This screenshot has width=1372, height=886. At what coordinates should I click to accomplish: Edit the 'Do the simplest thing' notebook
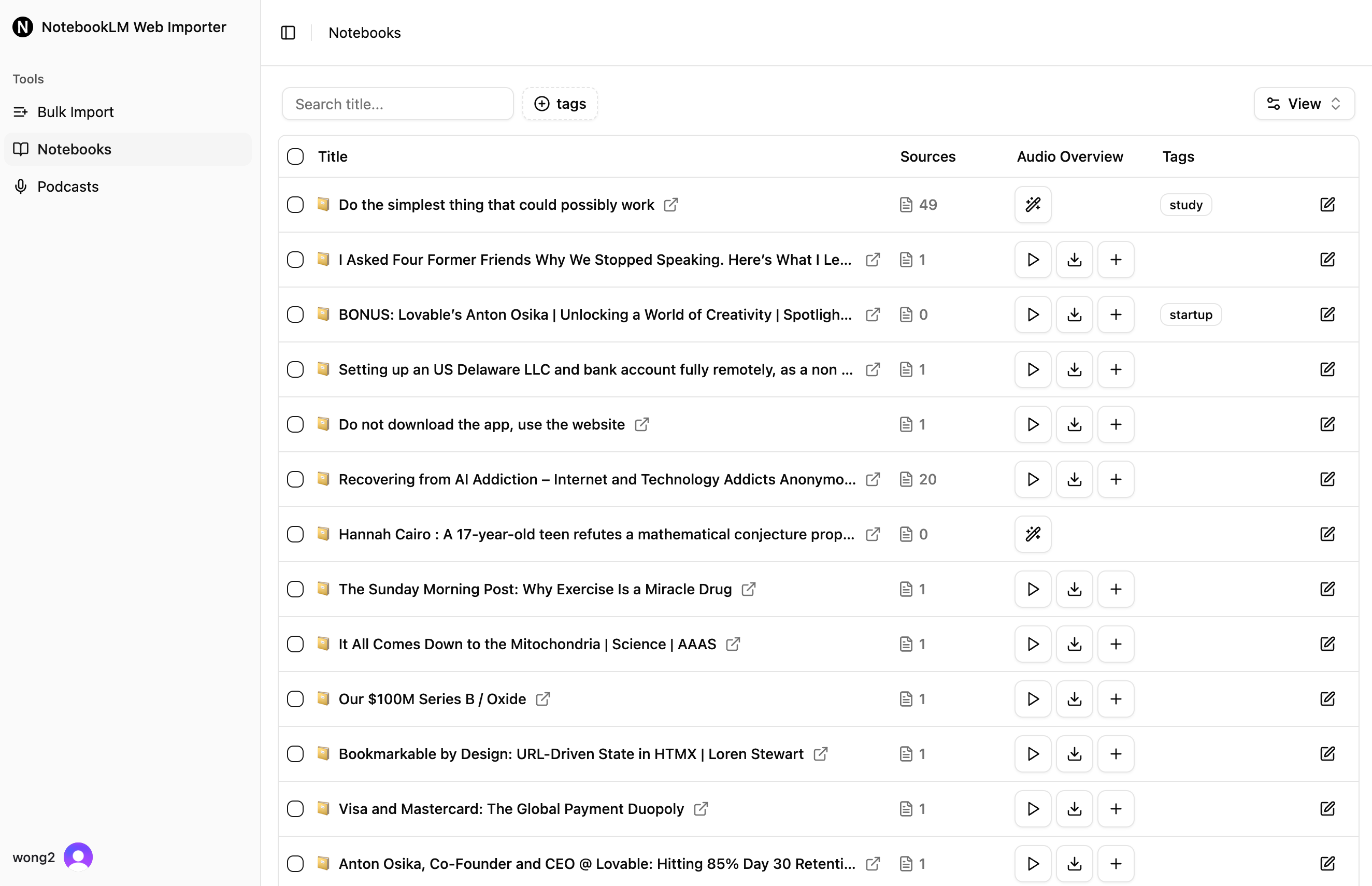(1327, 205)
